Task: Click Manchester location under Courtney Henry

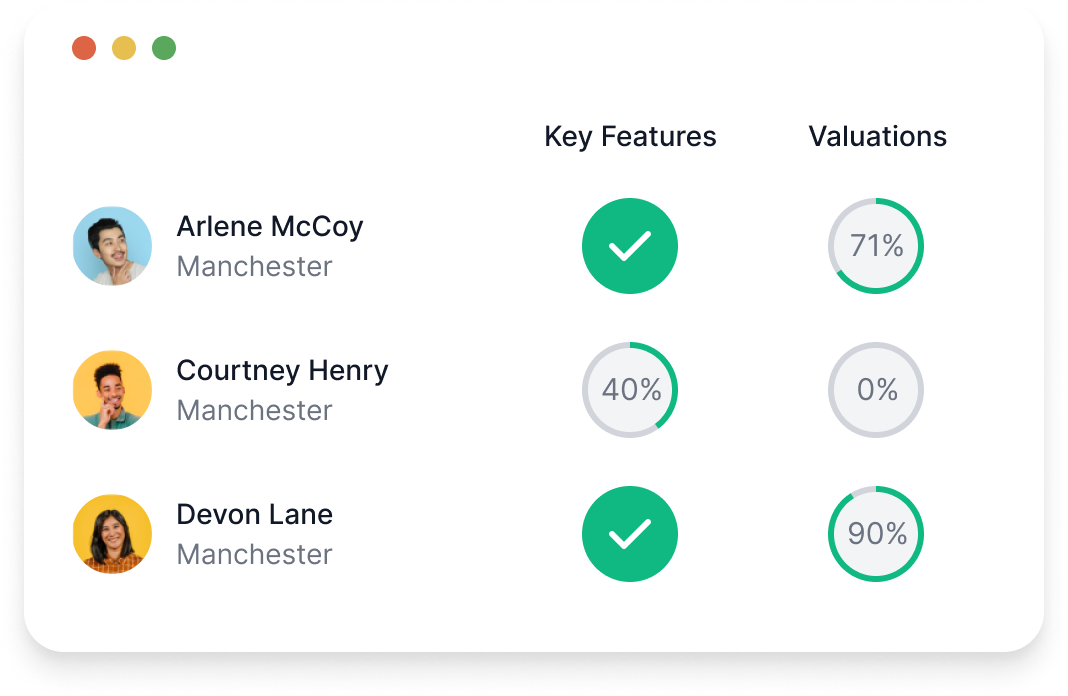Action: pos(255,410)
